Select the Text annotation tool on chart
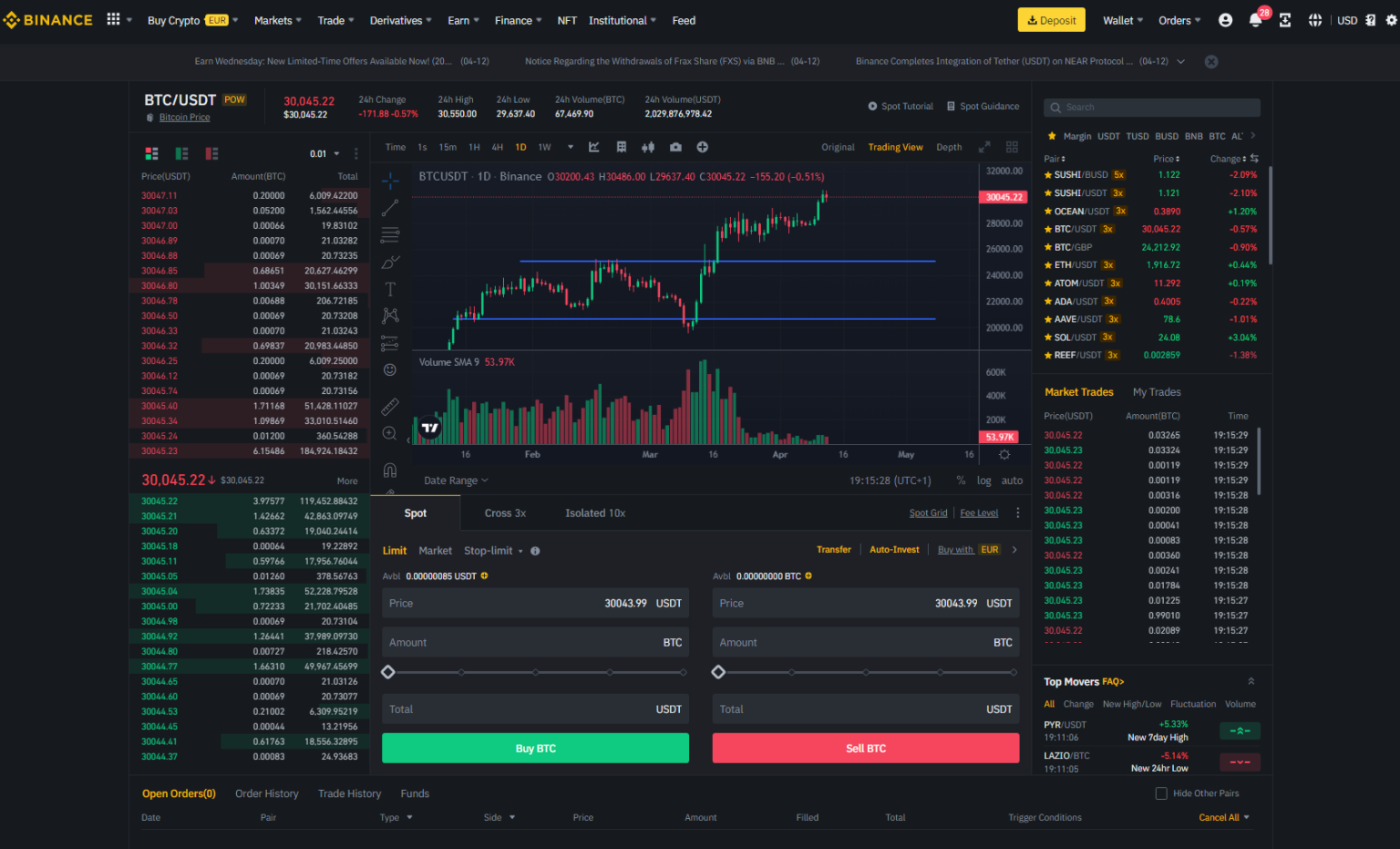 390,288
